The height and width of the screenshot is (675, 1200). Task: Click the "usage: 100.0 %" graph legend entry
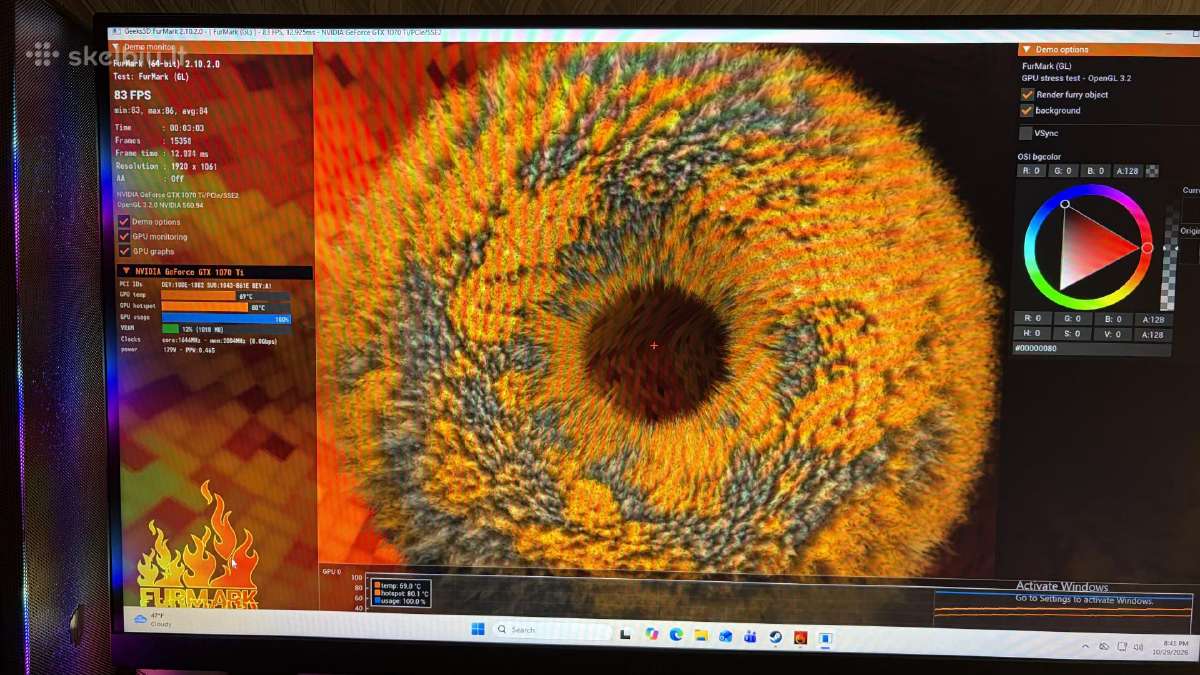[x=402, y=602]
